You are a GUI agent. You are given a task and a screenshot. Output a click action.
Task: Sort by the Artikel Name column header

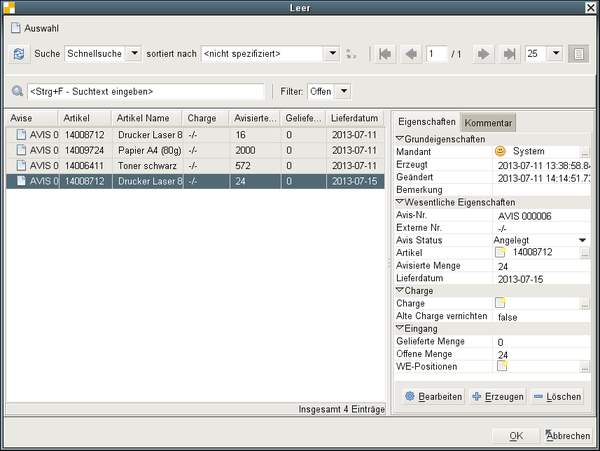pyautogui.click(x=147, y=118)
